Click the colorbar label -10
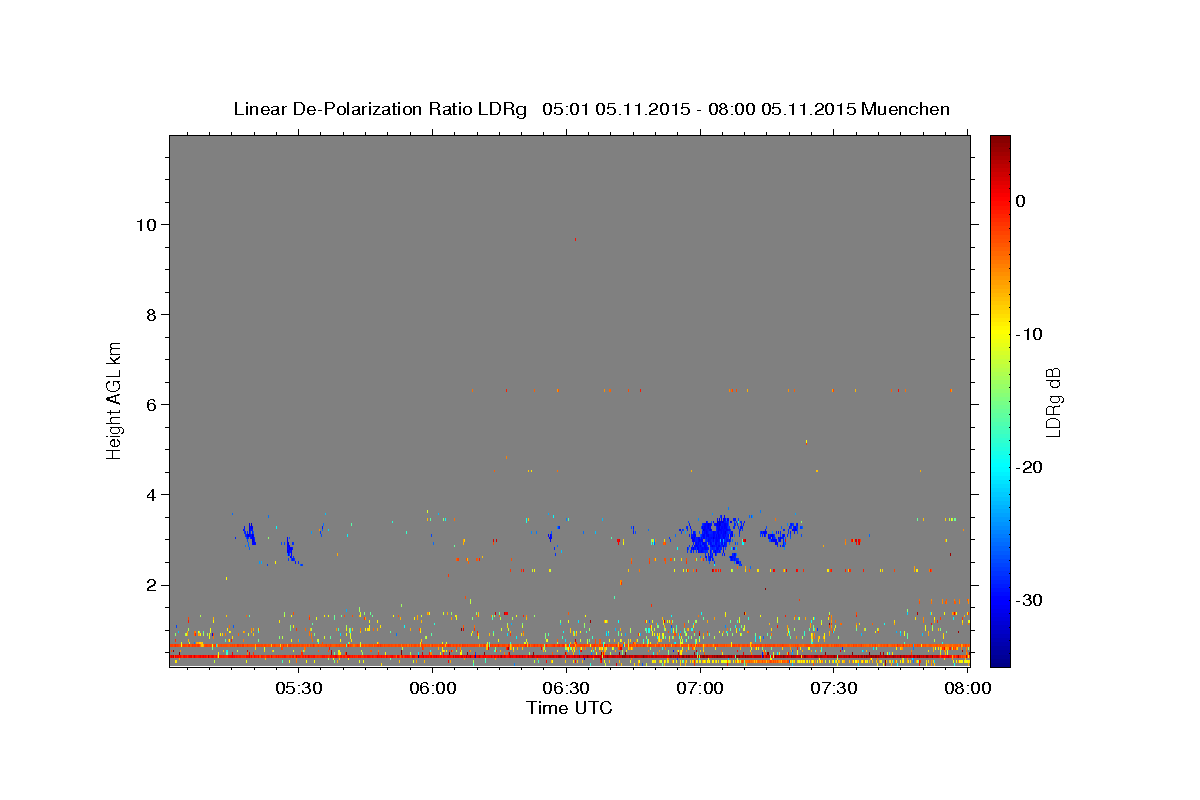The width and height of the screenshot is (1200, 800). tap(1029, 334)
